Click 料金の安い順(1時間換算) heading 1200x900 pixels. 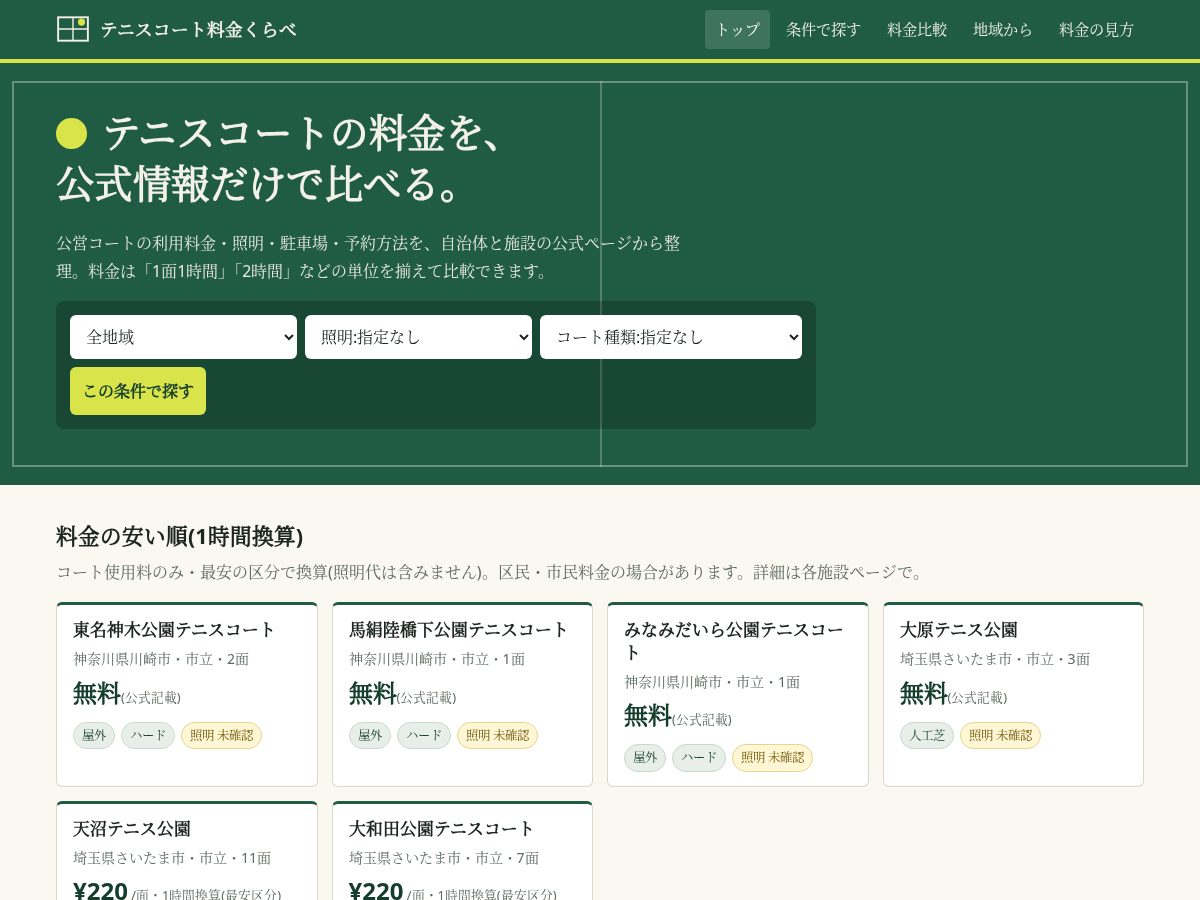coord(180,536)
